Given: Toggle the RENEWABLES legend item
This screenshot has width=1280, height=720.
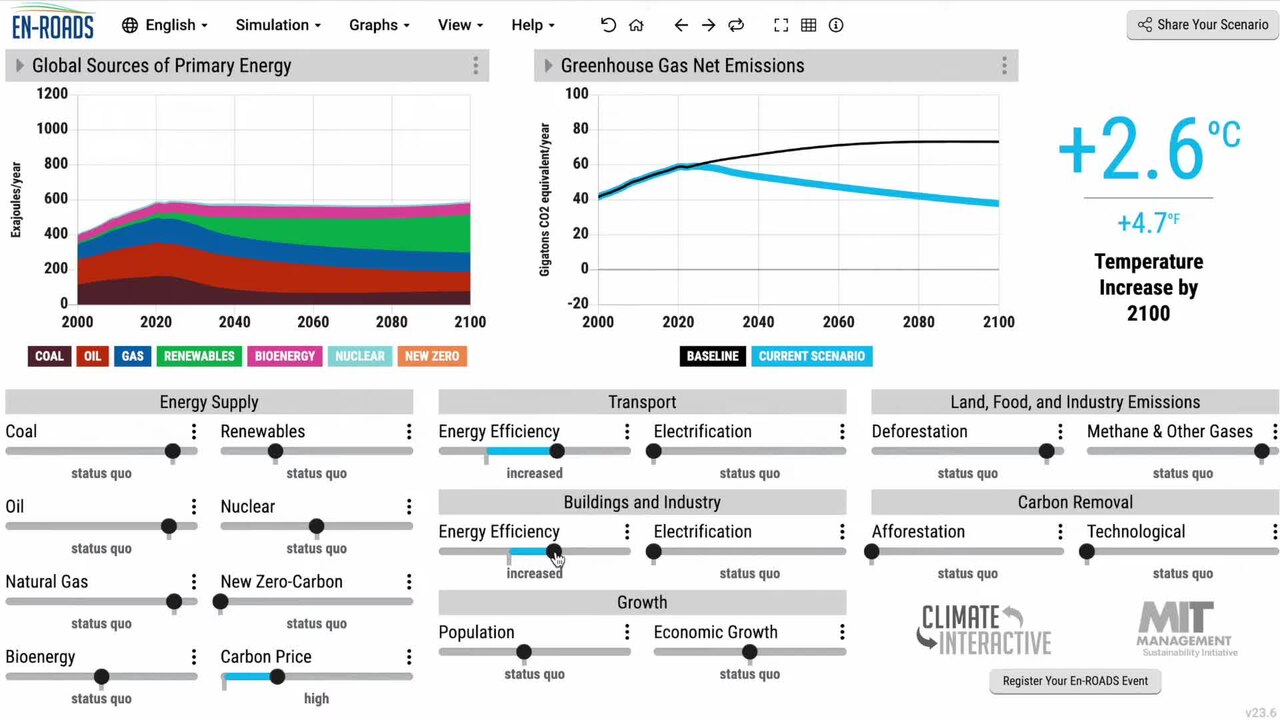Looking at the screenshot, I should click(x=199, y=356).
